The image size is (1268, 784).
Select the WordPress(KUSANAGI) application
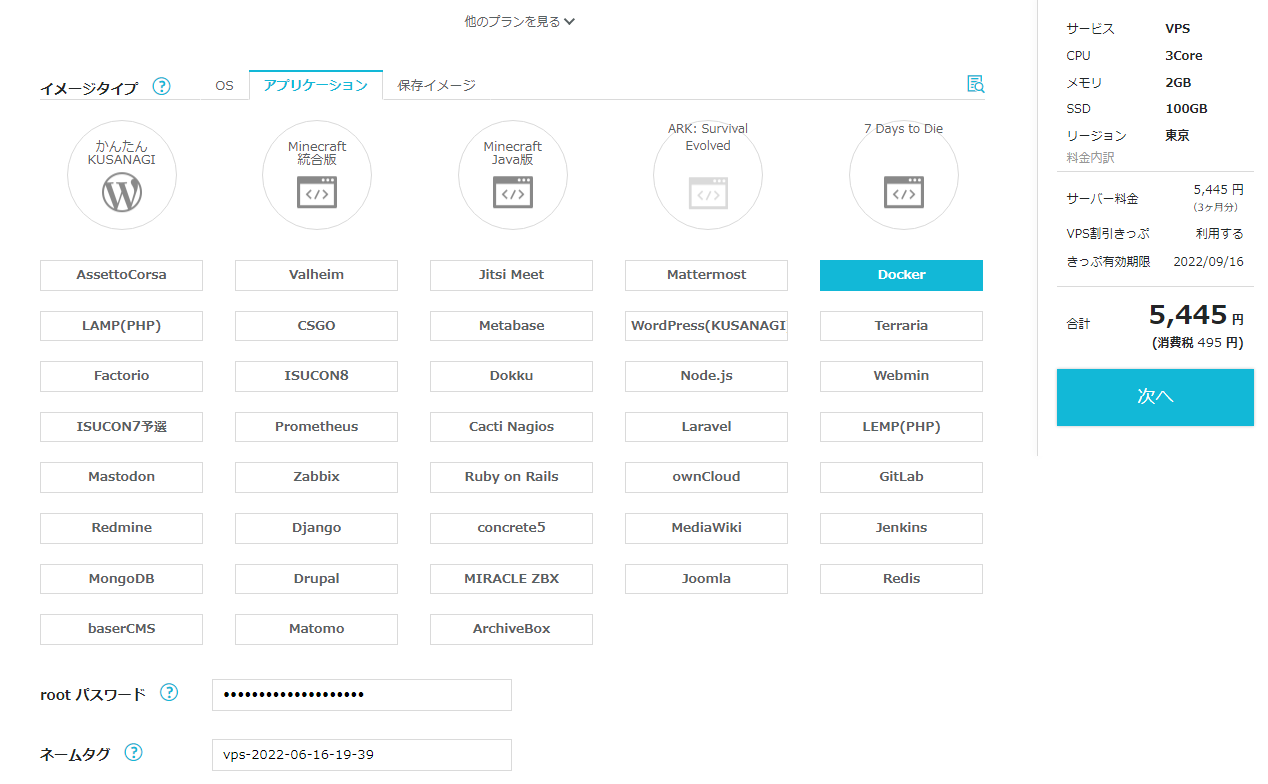click(x=706, y=326)
